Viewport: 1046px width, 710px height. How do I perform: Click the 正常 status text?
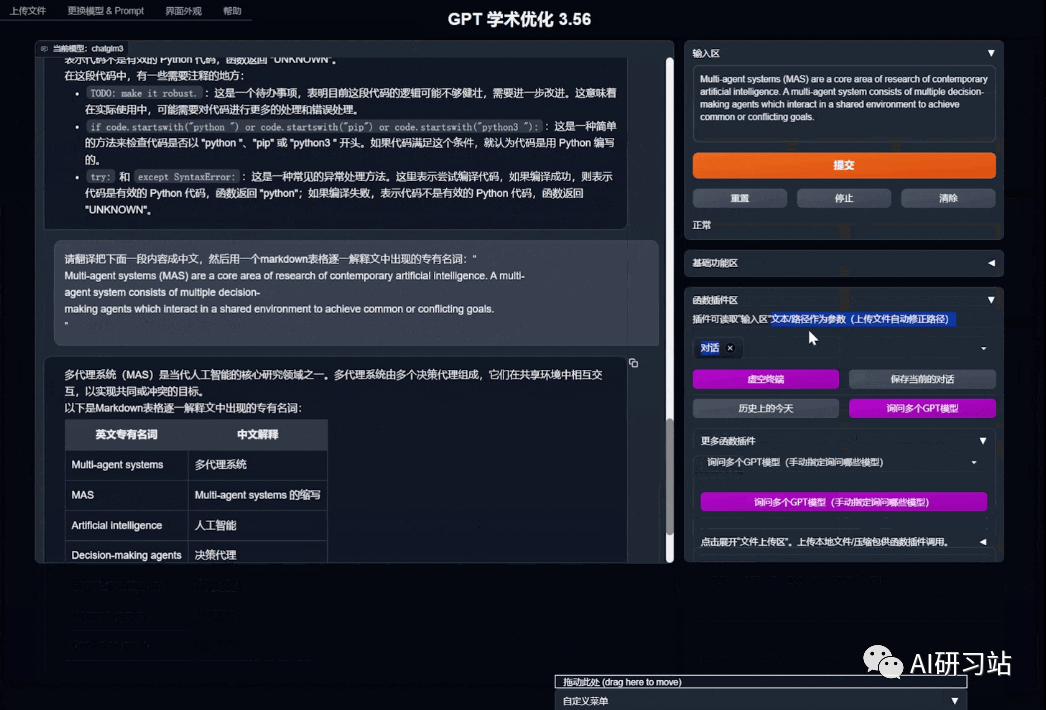click(702, 226)
